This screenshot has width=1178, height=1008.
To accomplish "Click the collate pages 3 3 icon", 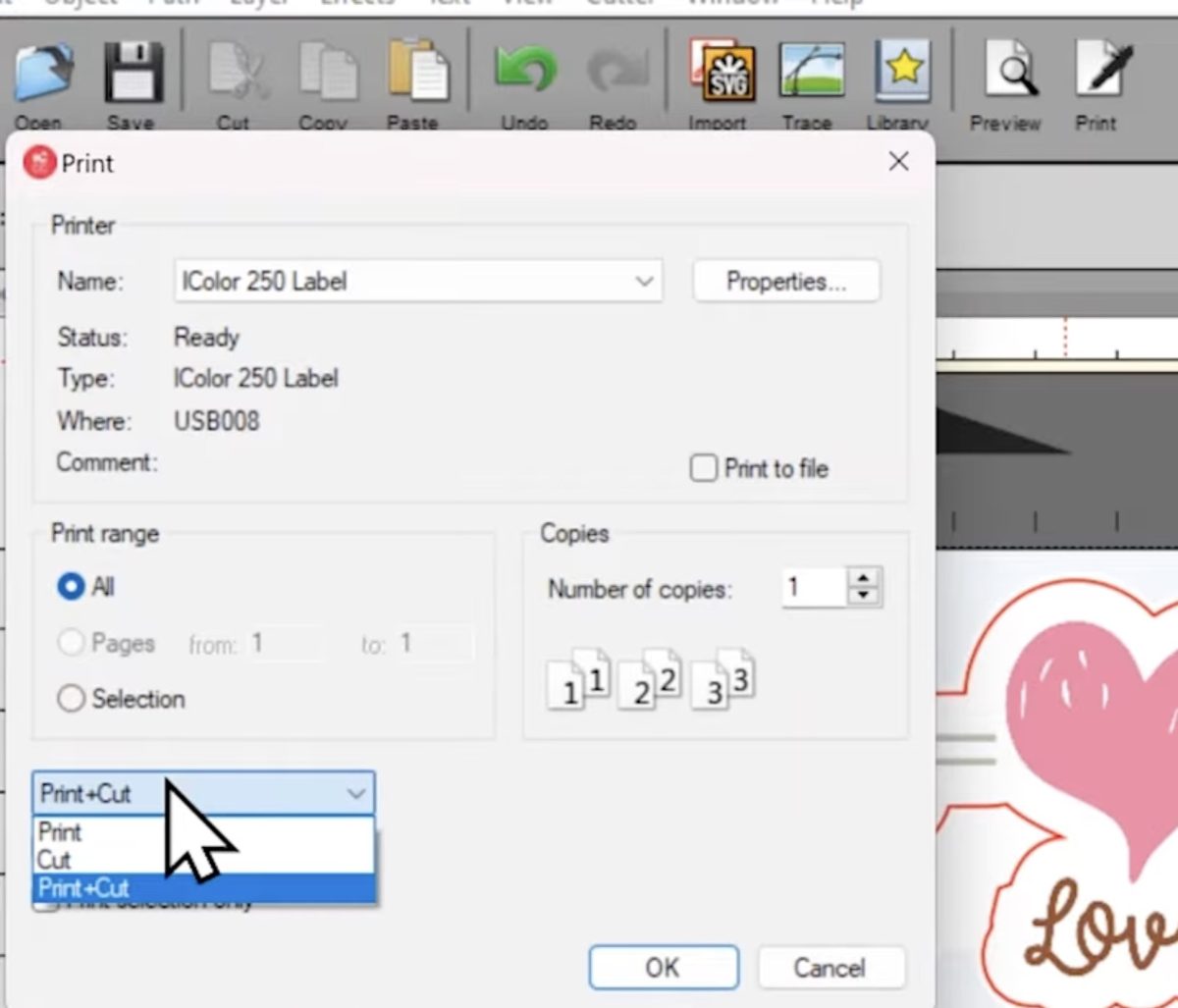I will 723,678.
